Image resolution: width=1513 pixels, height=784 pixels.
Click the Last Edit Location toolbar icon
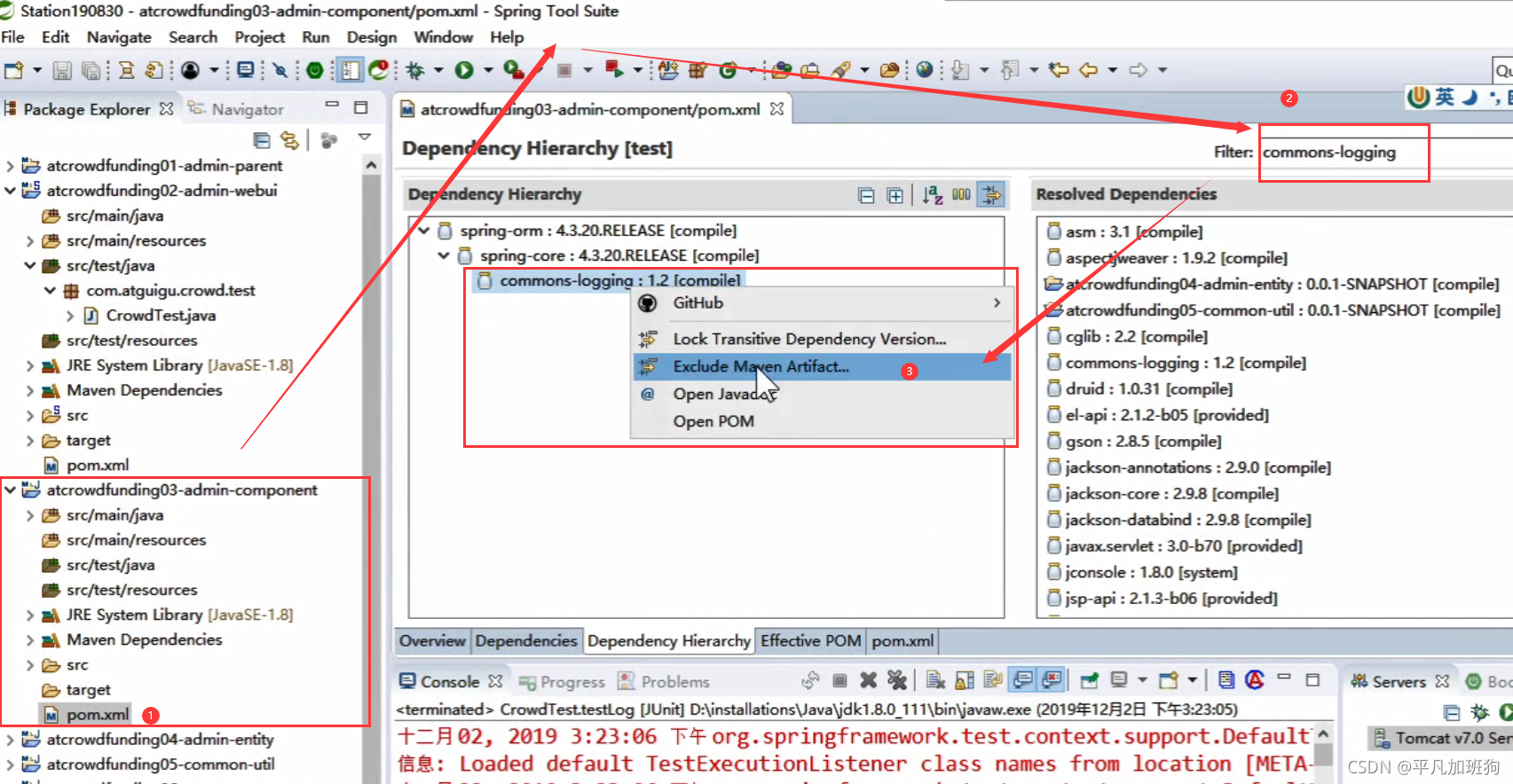point(1058,70)
